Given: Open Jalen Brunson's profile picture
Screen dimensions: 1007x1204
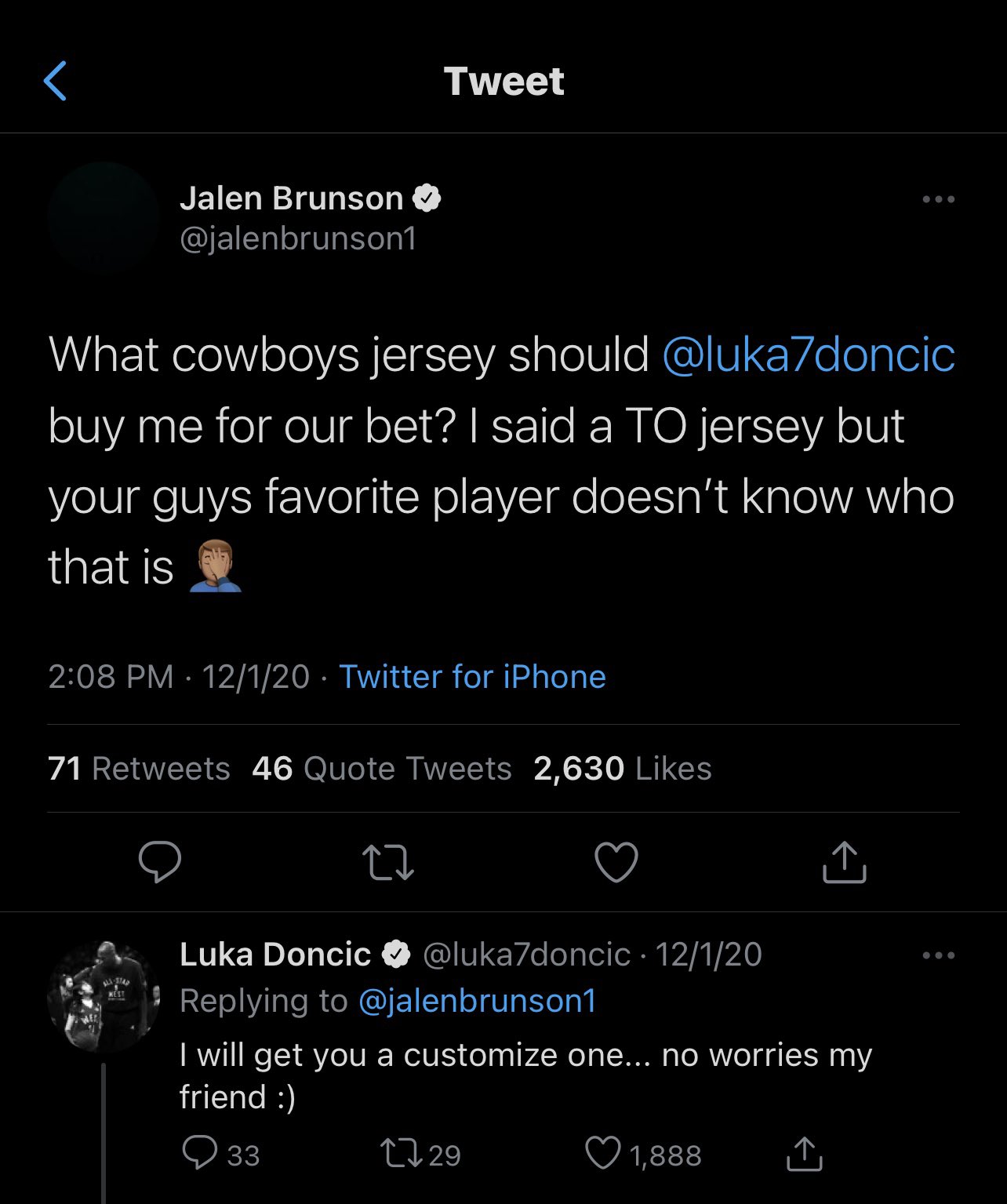Looking at the screenshot, I should click(104, 217).
